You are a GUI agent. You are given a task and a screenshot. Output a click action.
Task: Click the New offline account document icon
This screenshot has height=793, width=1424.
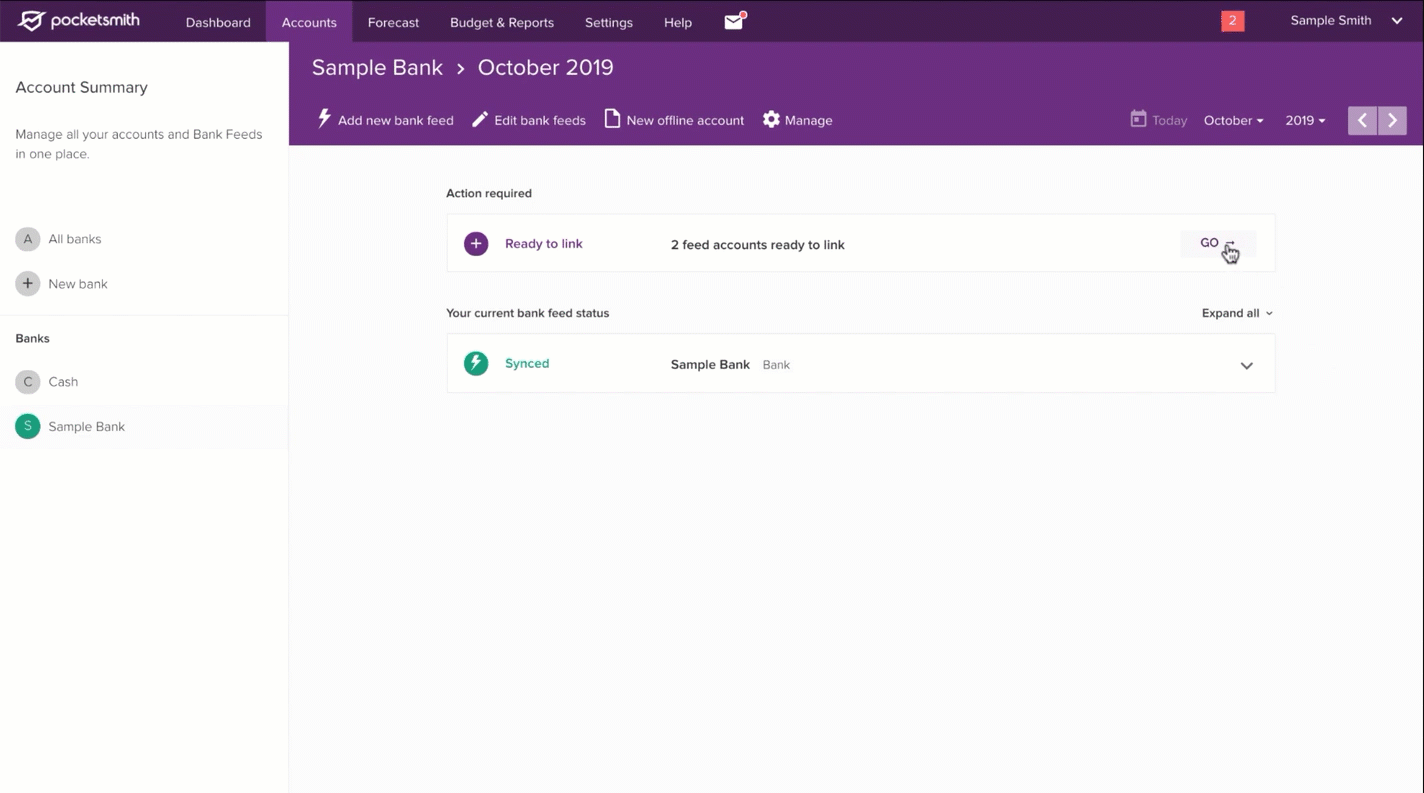612,119
